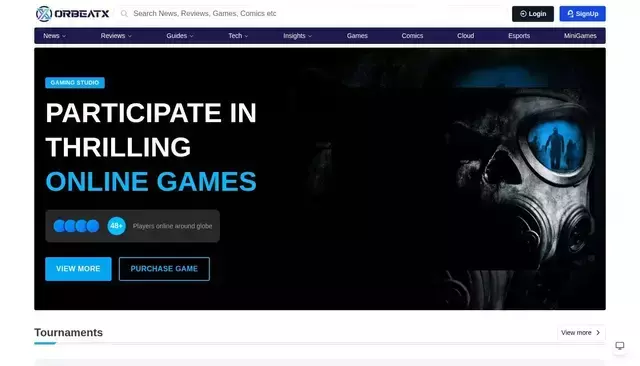Click the 48+ players online badge

(x=116, y=226)
